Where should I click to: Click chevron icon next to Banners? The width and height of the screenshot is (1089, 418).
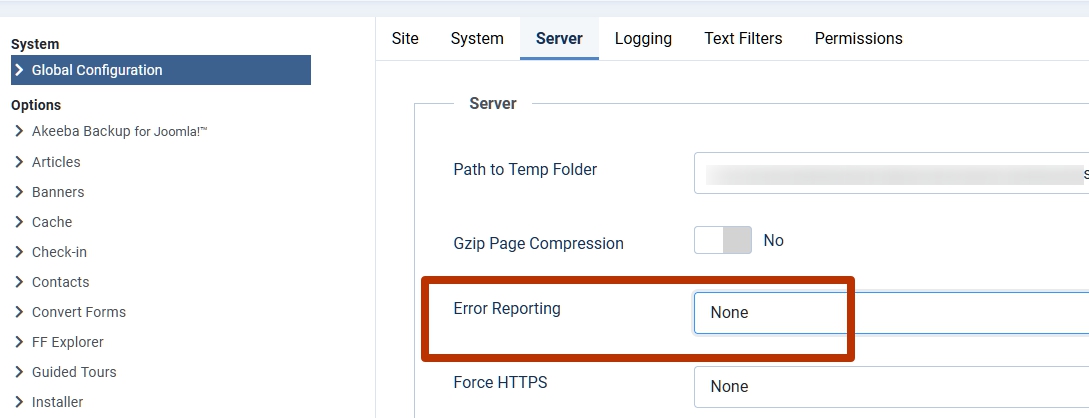click(19, 191)
